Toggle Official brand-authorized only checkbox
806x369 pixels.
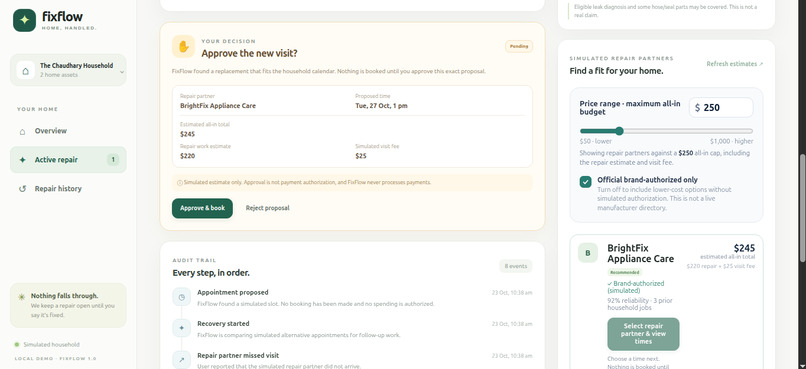pos(585,182)
